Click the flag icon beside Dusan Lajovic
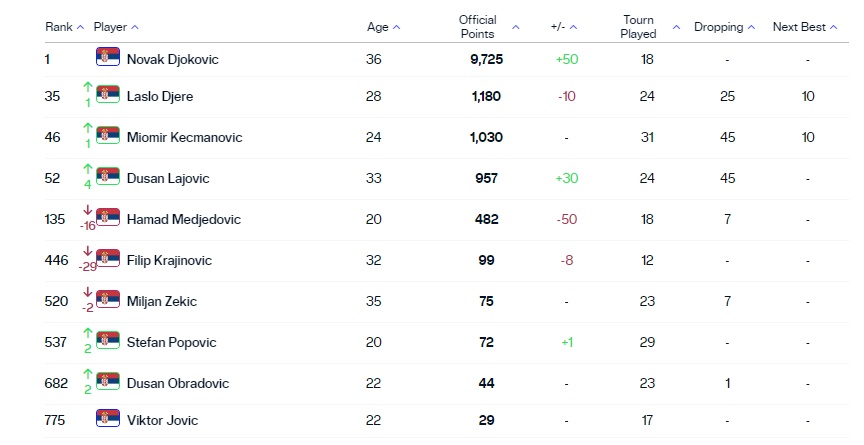The width and height of the screenshot is (864, 445). (108, 178)
